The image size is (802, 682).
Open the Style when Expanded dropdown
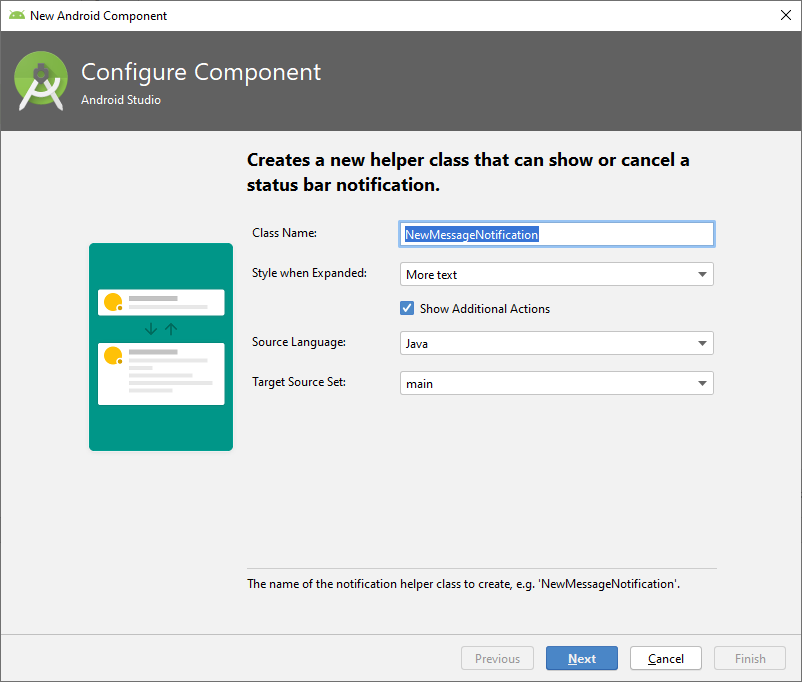coord(557,274)
